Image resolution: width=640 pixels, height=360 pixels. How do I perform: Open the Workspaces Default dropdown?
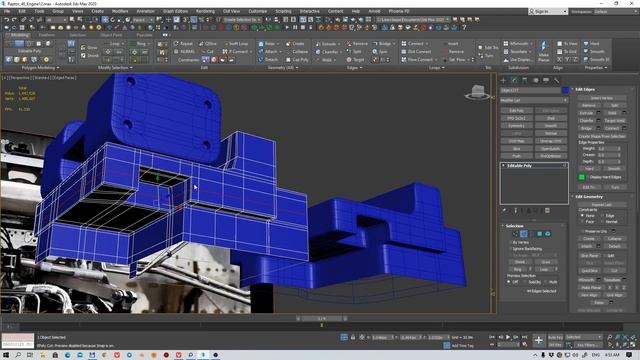[x=616, y=11]
